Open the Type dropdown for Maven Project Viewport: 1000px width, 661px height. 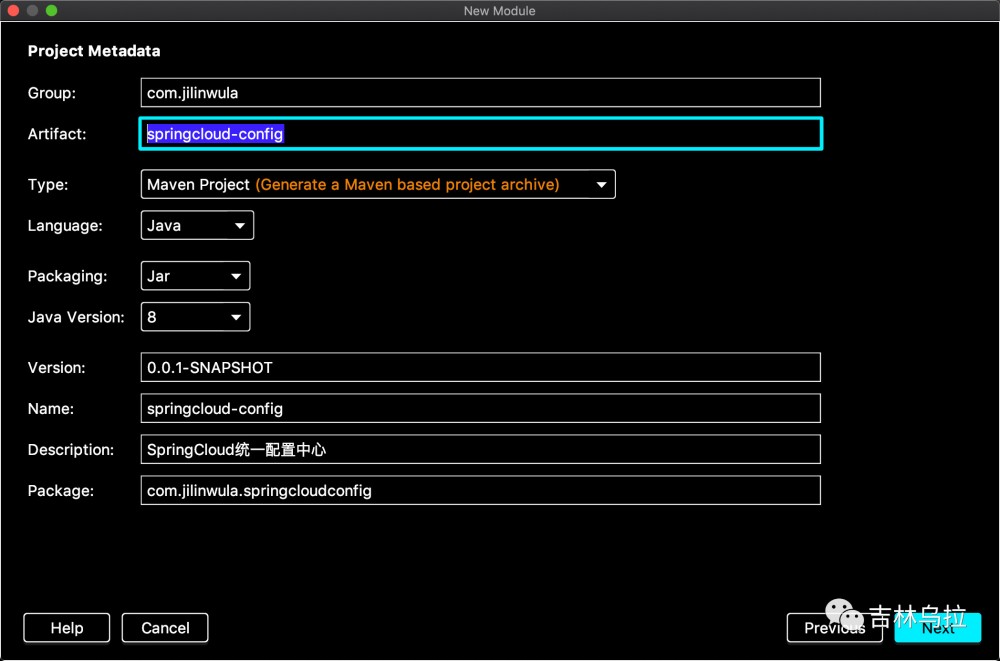pyautogui.click(x=378, y=184)
